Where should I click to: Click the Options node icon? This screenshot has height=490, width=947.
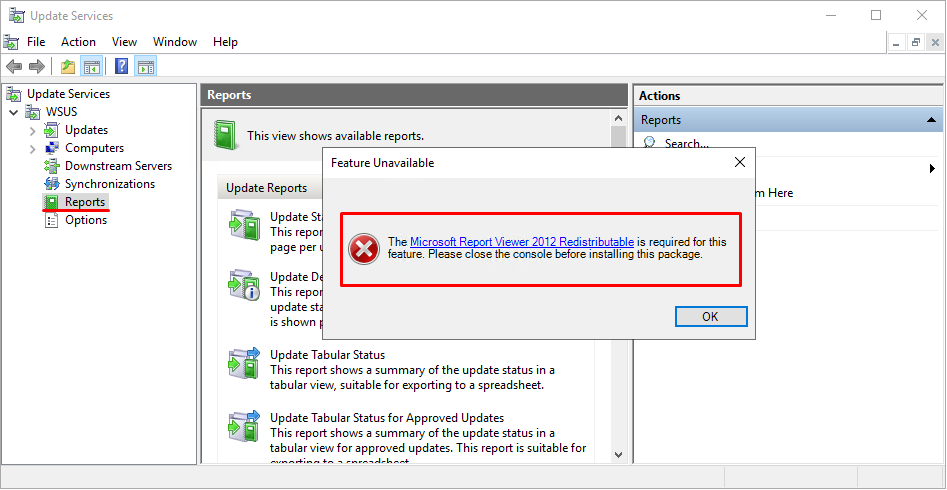(x=52, y=220)
